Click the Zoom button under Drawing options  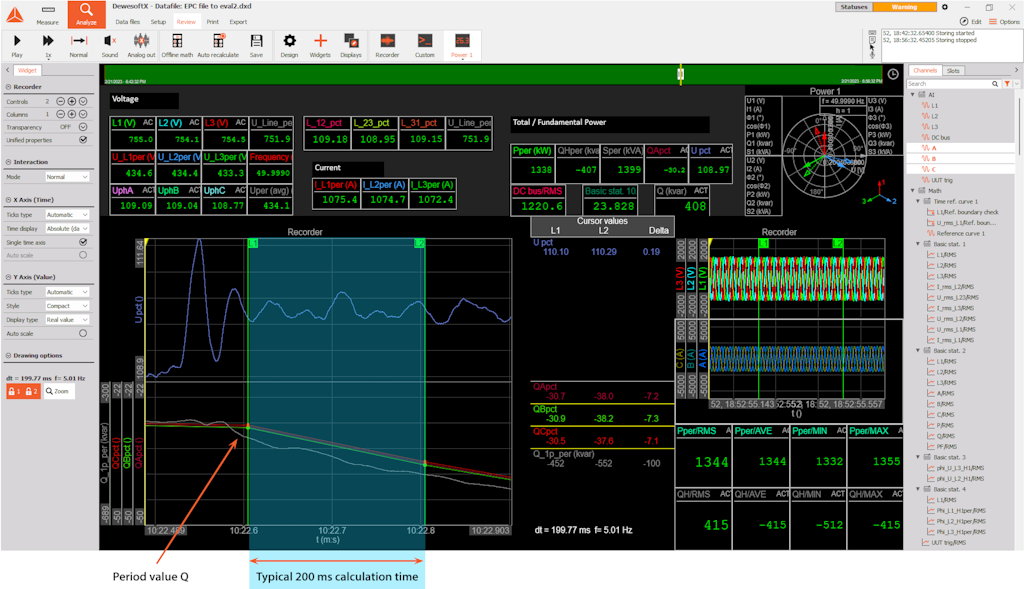(x=60, y=392)
